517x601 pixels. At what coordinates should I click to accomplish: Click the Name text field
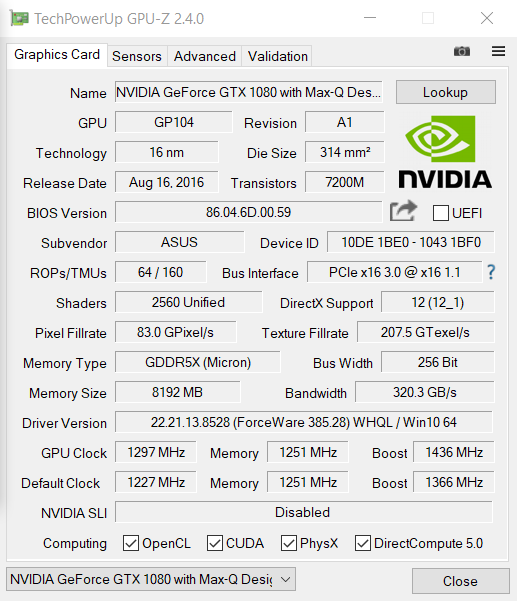248,92
